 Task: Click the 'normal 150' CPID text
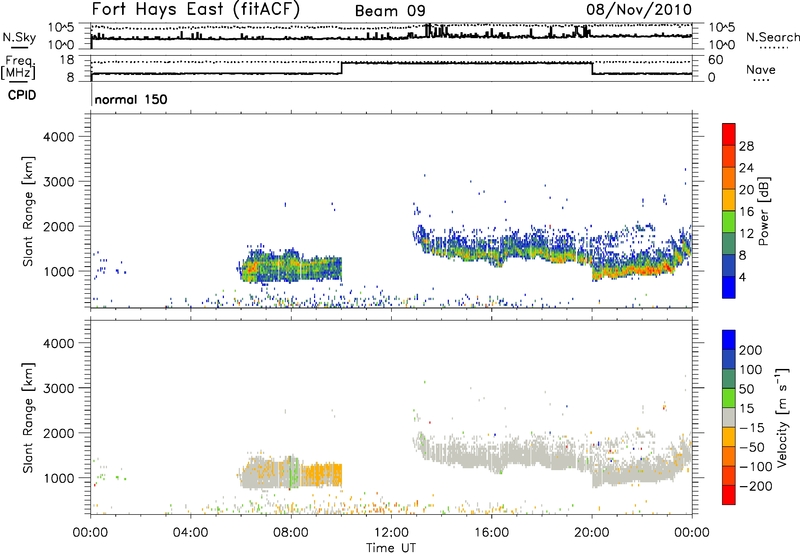pos(131,99)
